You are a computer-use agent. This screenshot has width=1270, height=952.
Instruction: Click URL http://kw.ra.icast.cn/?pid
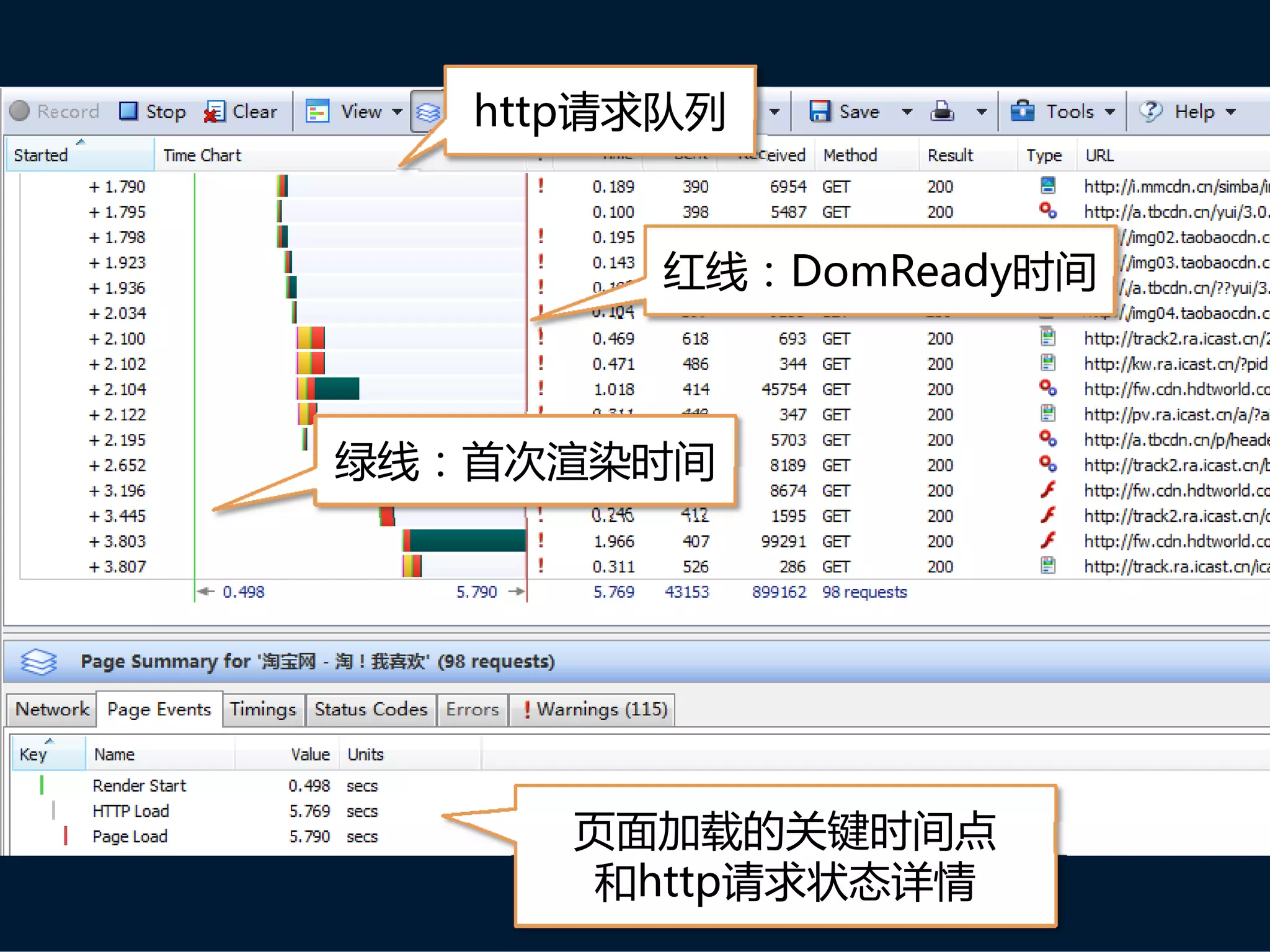(1176, 364)
